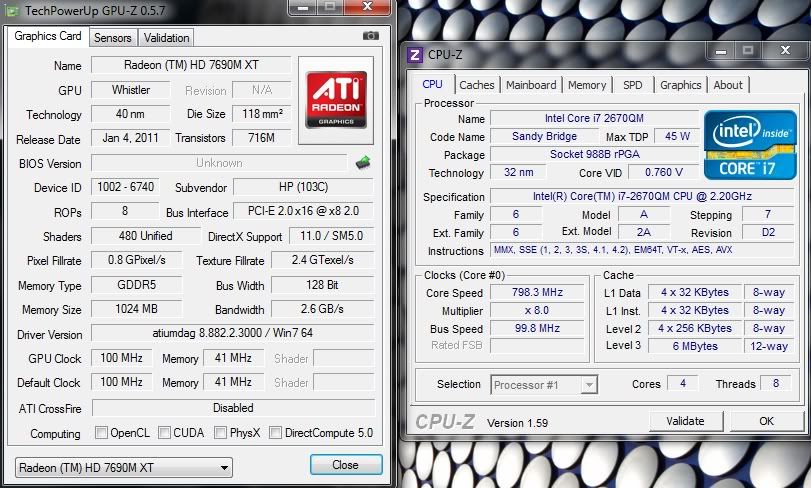Click the Level 2 cache value 4 x 256 KBytes
The image size is (811, 488).
point(695,328)
